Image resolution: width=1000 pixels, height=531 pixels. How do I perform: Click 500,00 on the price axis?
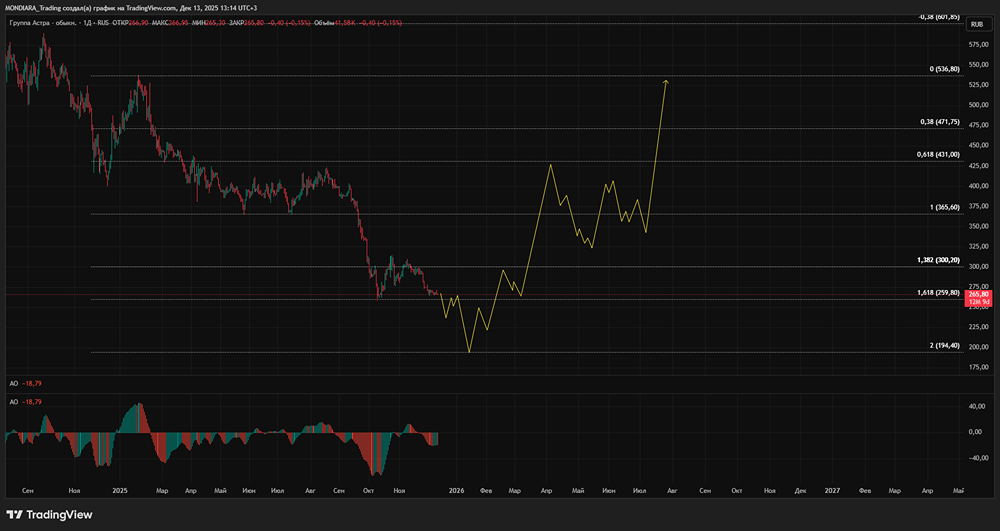tap(978, 105)
